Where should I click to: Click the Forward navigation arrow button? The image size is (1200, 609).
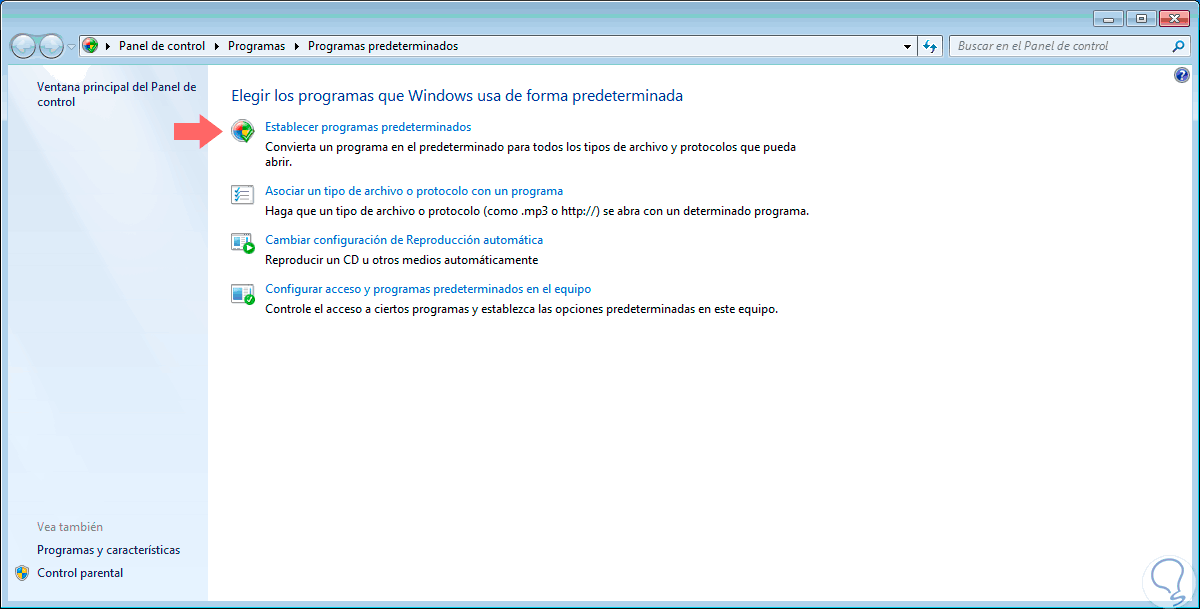[x=51, y=46]
